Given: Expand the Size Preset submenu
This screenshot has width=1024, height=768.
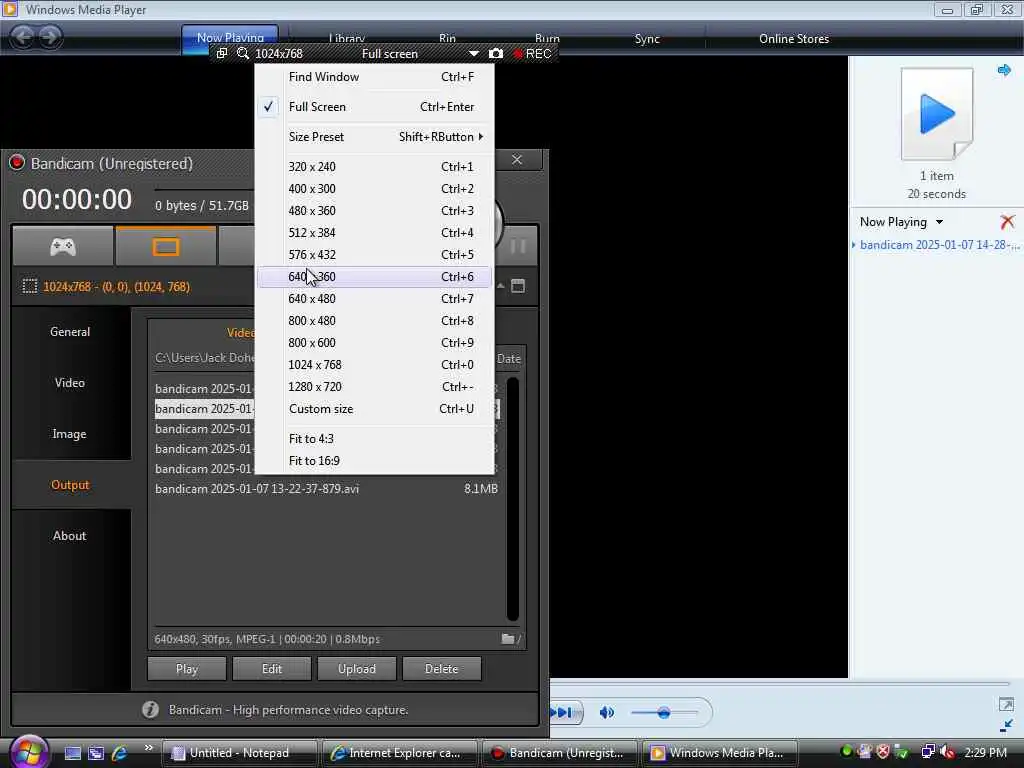Looking at the screenshot, I should tap(374, 136).
